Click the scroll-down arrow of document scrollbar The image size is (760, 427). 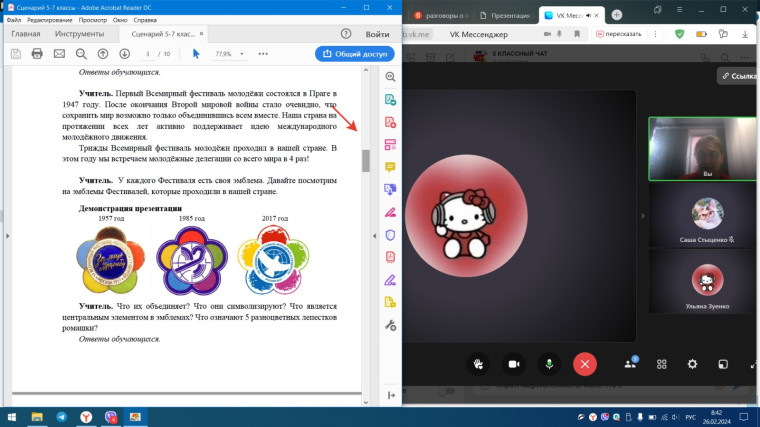coord(365,402)
